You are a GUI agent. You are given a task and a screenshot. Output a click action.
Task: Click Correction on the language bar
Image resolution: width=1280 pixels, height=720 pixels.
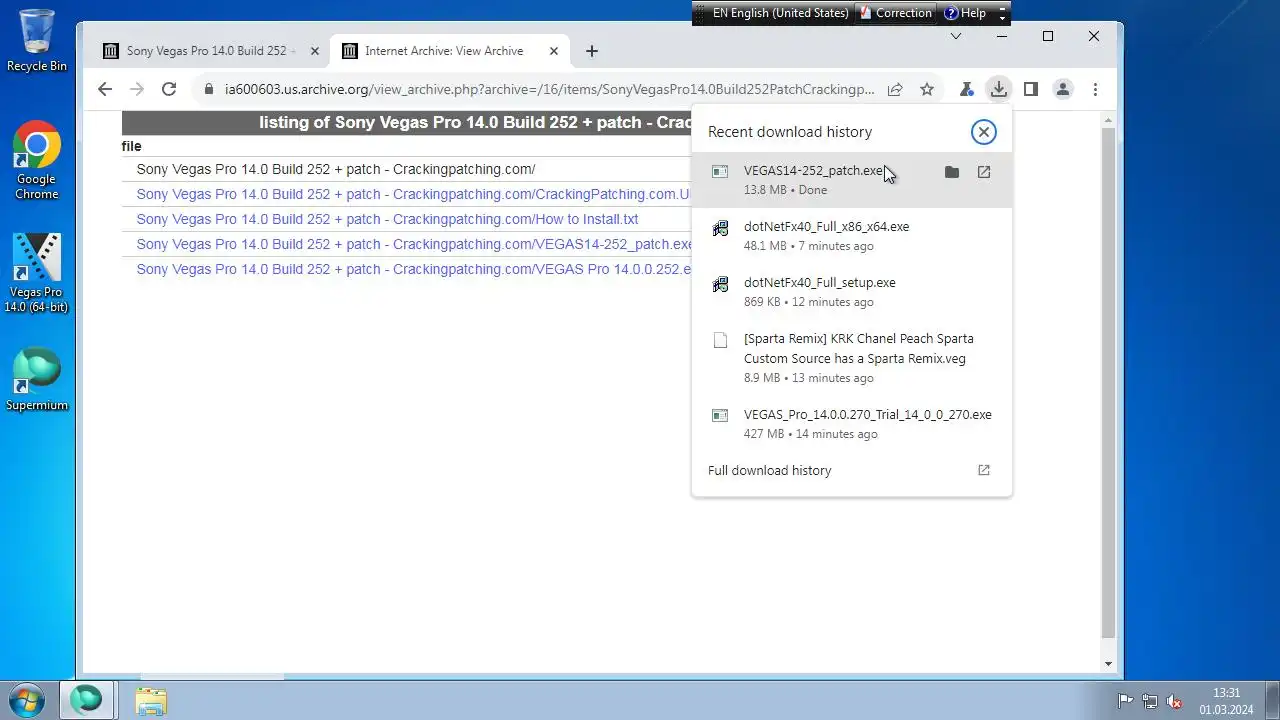click(895, 13)
